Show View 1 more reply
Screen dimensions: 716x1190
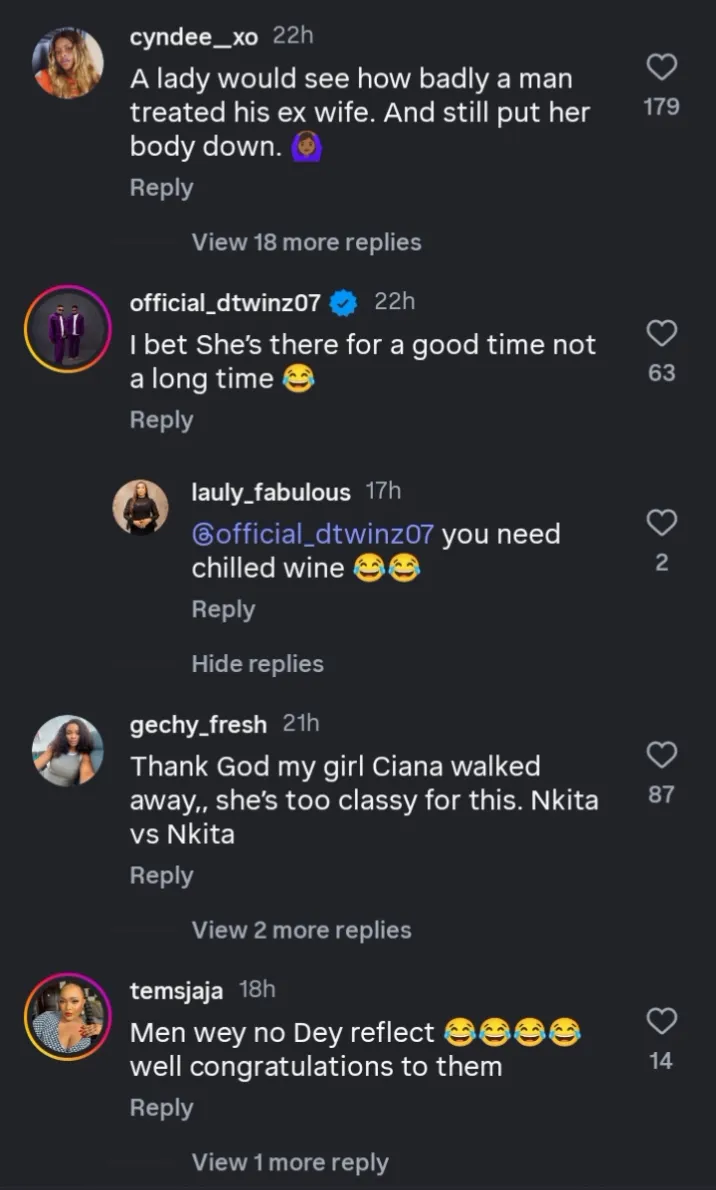click(x=290, y=1163)
